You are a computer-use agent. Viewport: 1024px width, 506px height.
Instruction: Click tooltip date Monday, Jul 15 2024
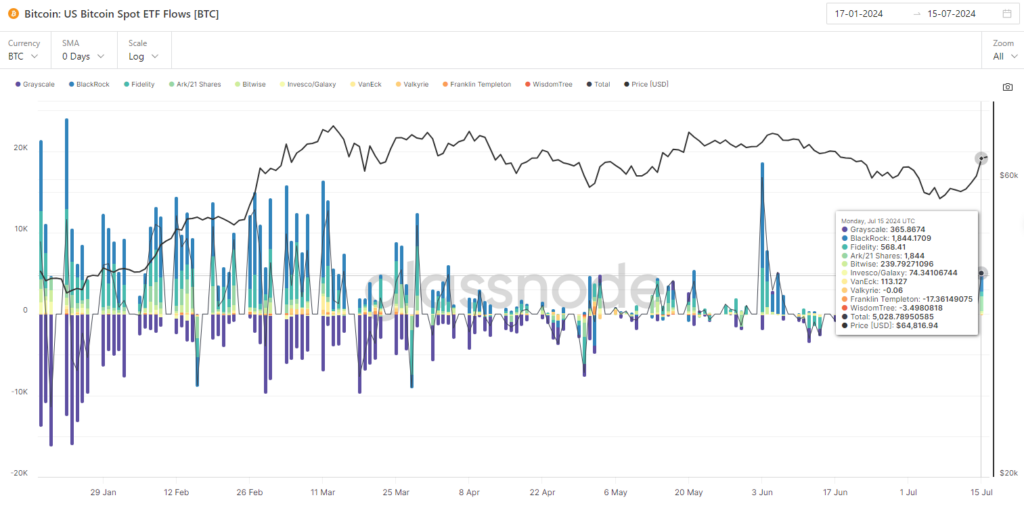(x=876, y=221)
